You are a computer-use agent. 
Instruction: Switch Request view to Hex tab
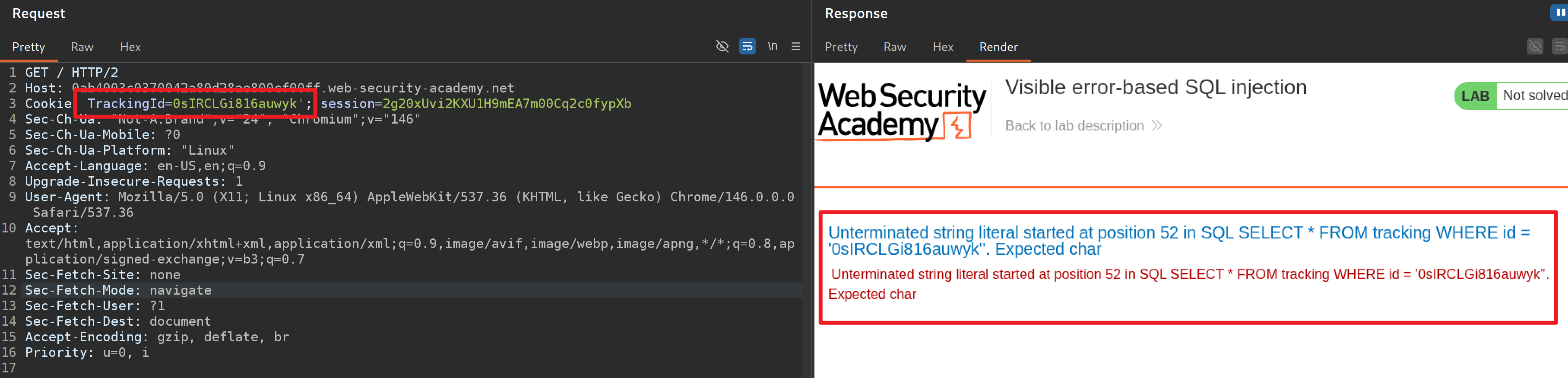coord(130,47)
